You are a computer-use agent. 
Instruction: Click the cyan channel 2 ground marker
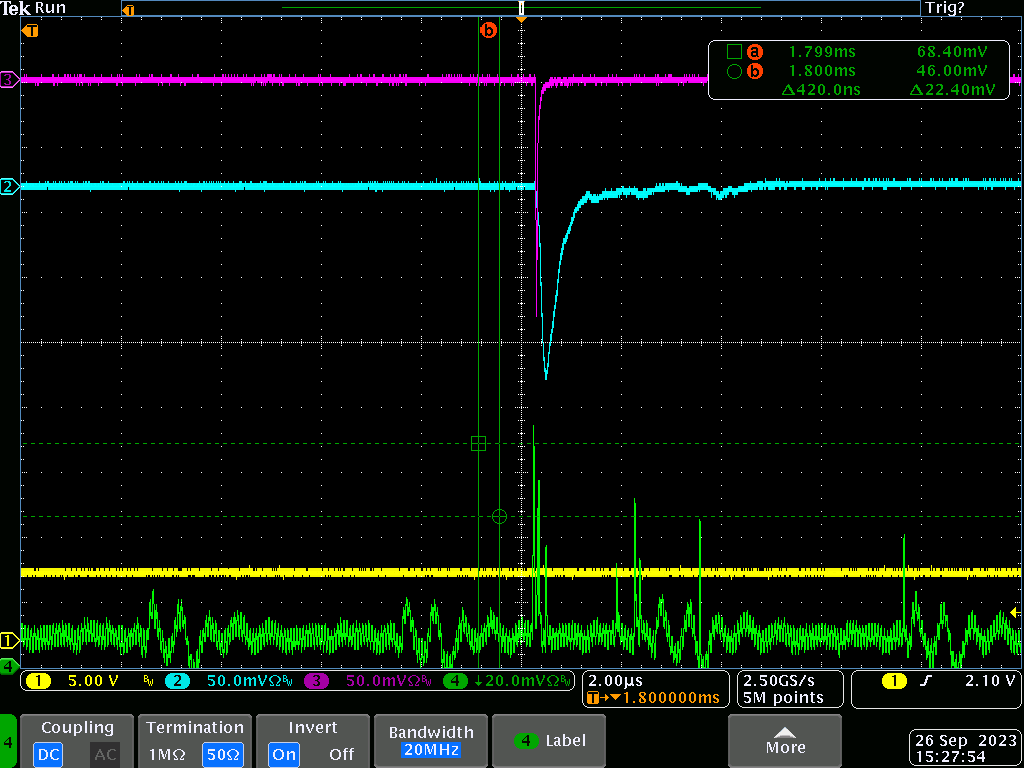tap(9, 187)
